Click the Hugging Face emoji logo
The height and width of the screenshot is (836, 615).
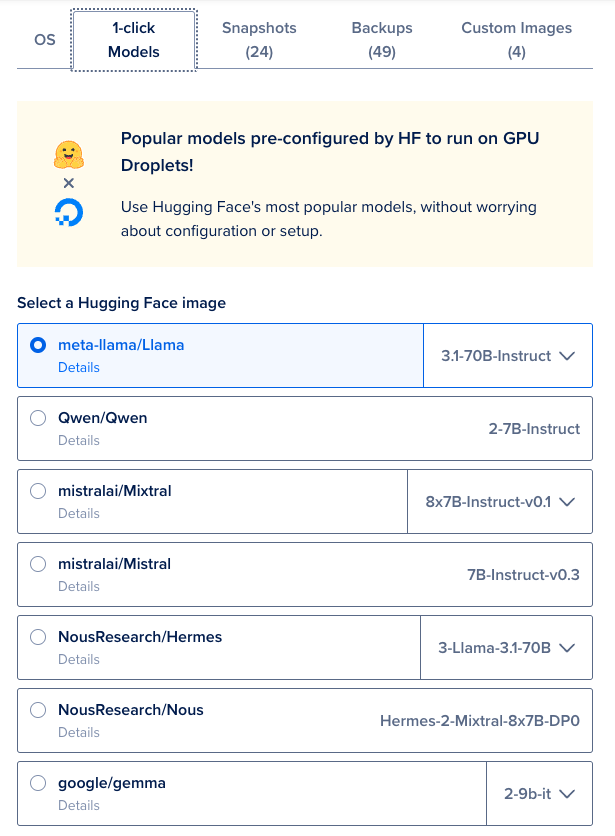click(68, 155)
